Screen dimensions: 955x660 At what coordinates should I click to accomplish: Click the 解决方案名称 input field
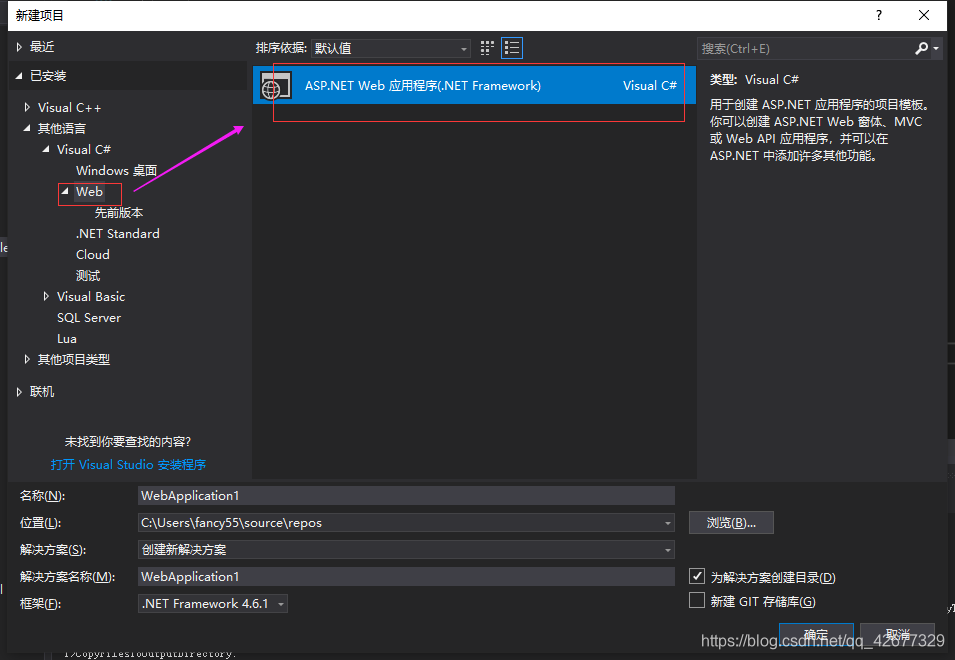(406, 577)
